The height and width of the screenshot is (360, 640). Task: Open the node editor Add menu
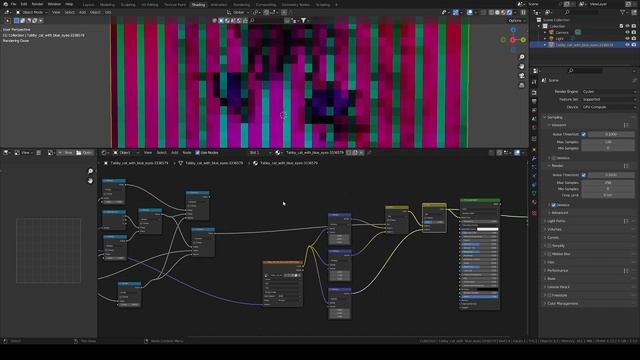click(174, 153)
